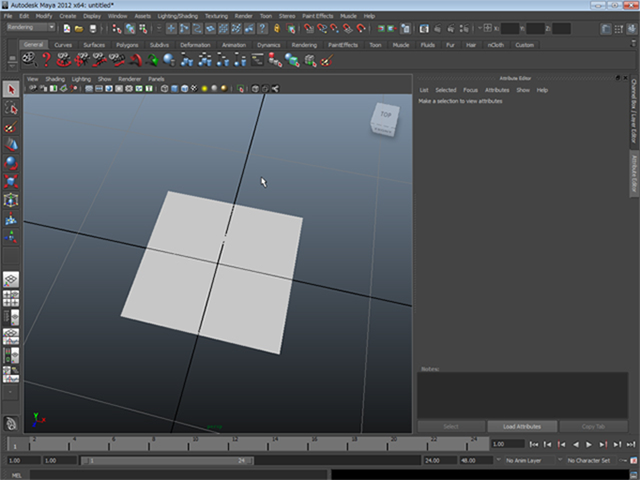This screenshot has height=480, width=640.
Task: Toggle select by component type mode
Action: point(143,29)
